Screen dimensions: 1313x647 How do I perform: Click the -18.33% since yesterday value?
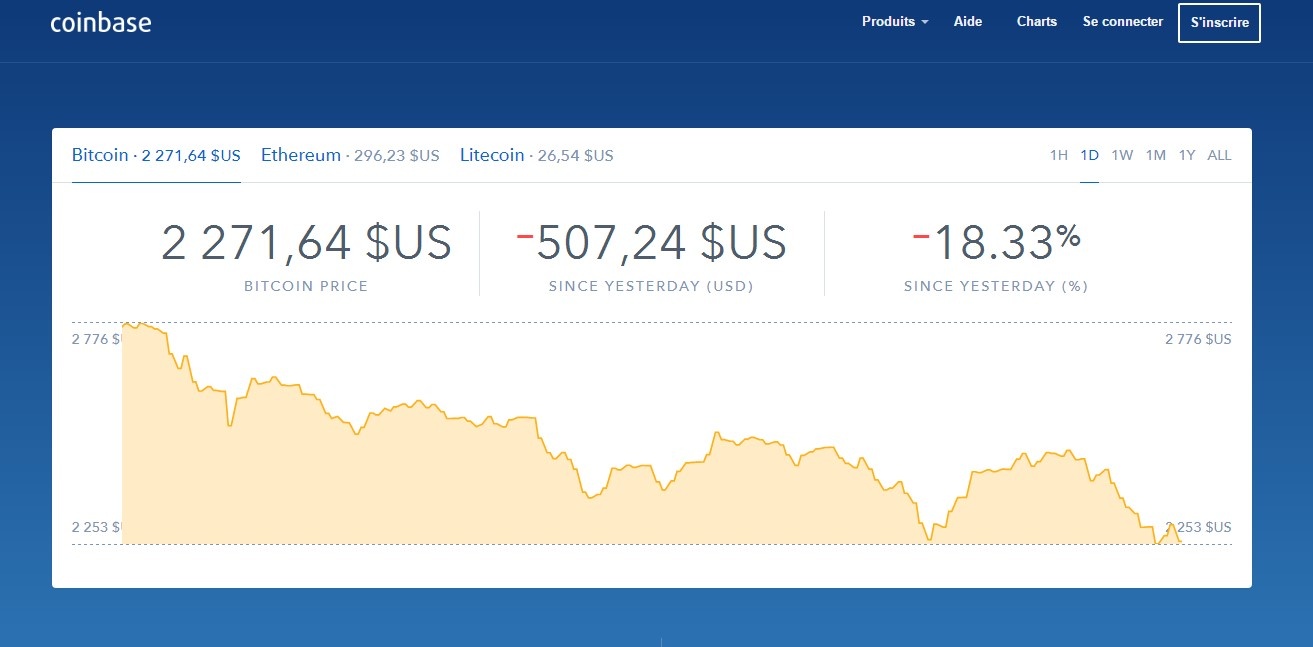(x=995, y=240)
